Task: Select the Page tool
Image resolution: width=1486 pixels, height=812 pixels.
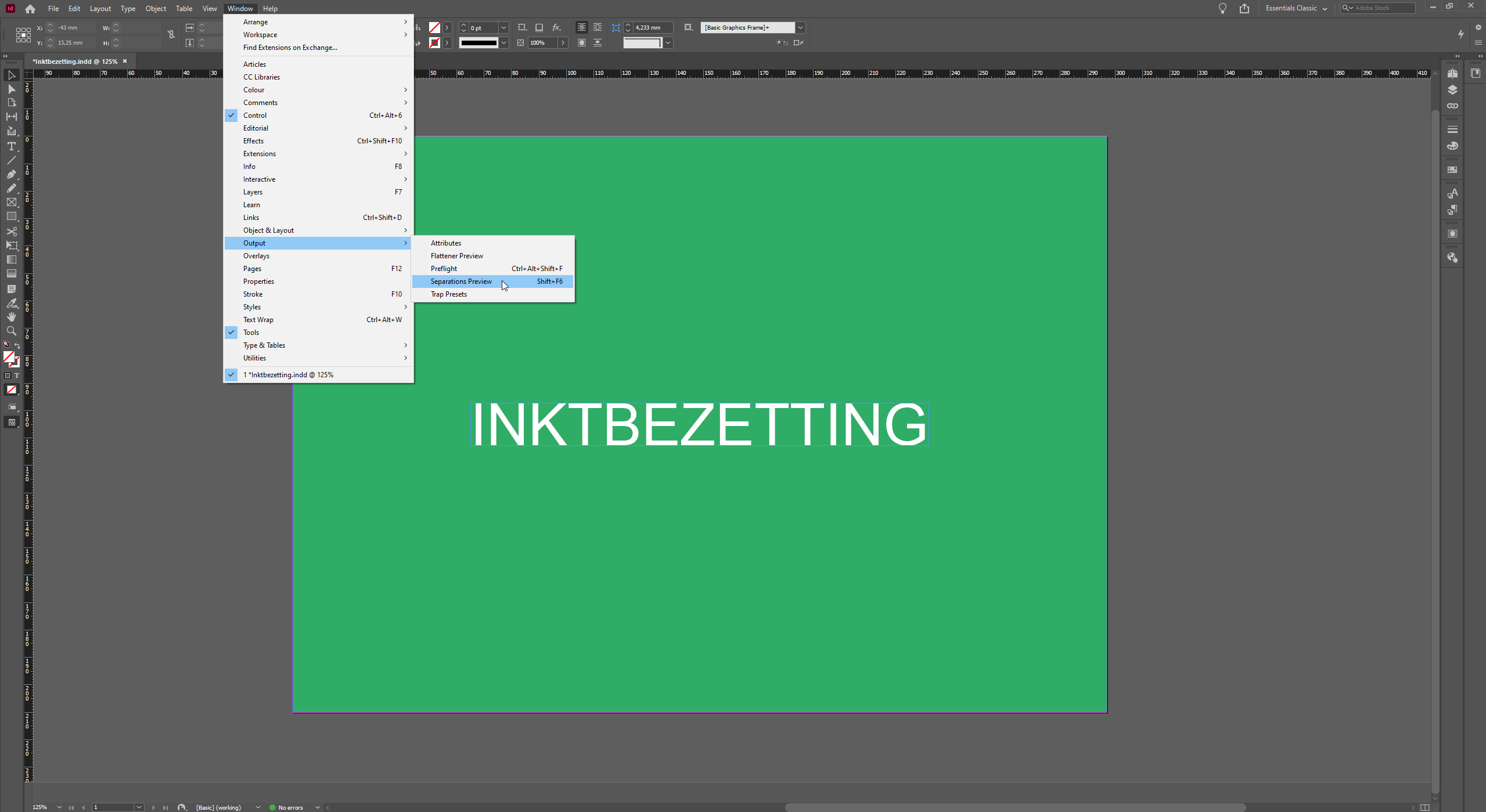Action: click(x=11, y=103)
